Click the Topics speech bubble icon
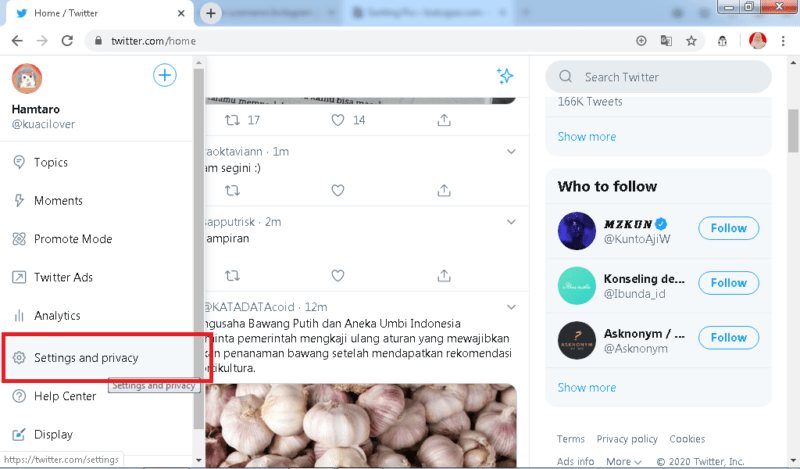 [19, 162]
